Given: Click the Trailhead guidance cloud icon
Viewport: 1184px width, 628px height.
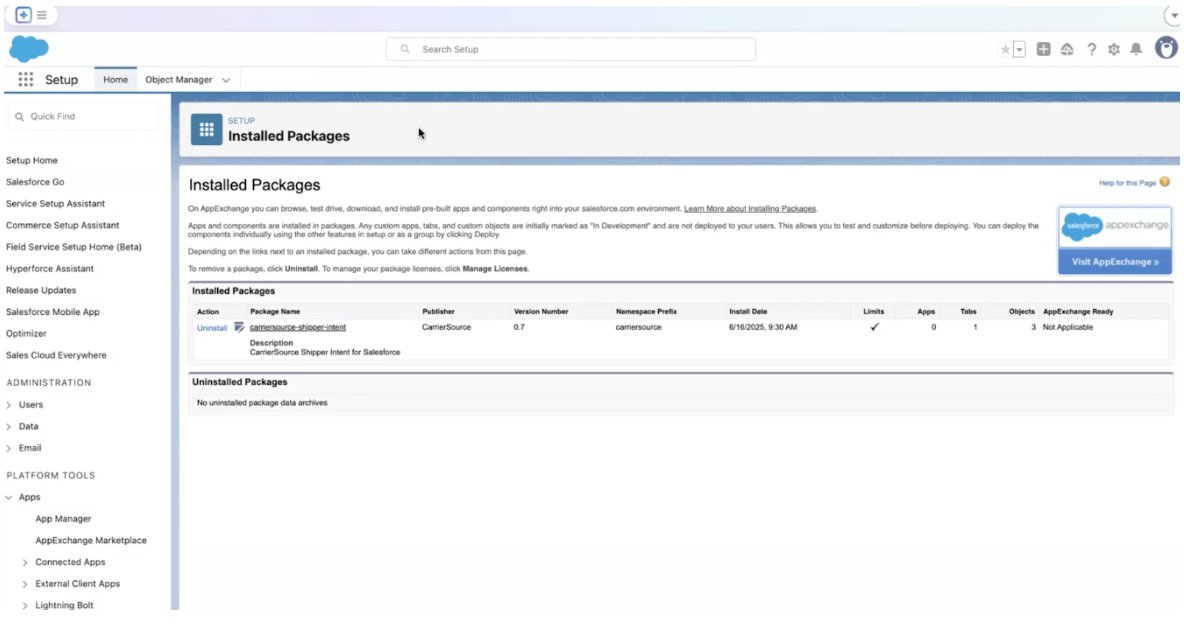Looking at the screenshot, I should point(1067,50).
